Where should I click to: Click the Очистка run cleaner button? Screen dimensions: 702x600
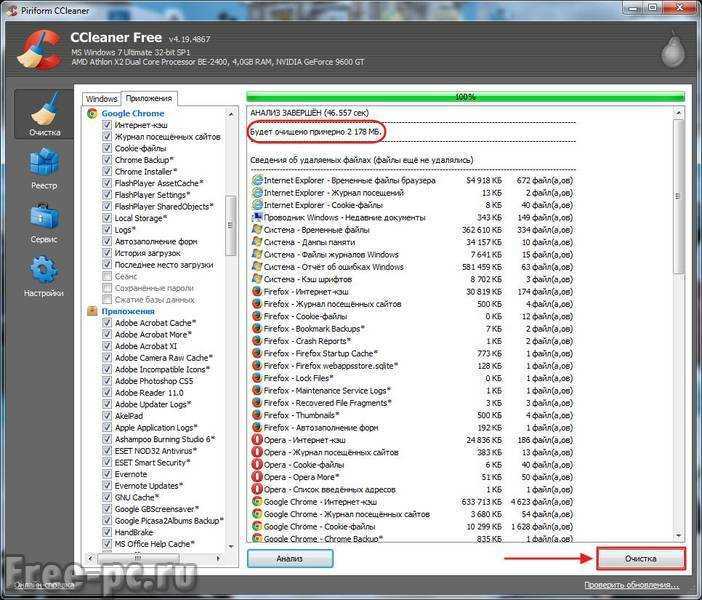pyautogui.click(x=641, y=558)
